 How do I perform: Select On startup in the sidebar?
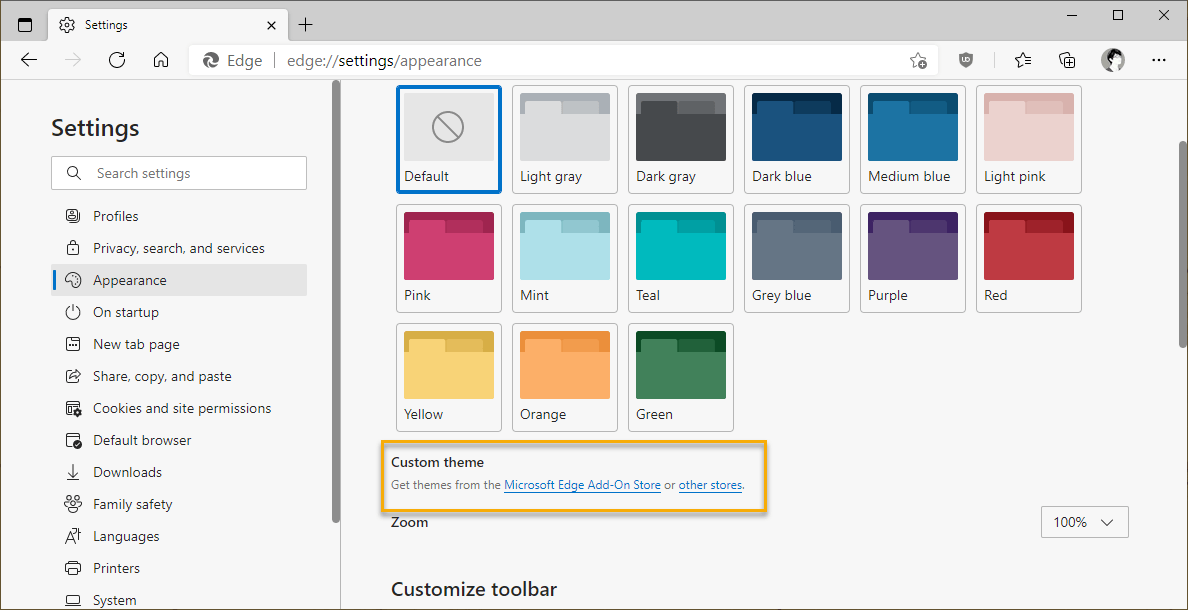125,312
